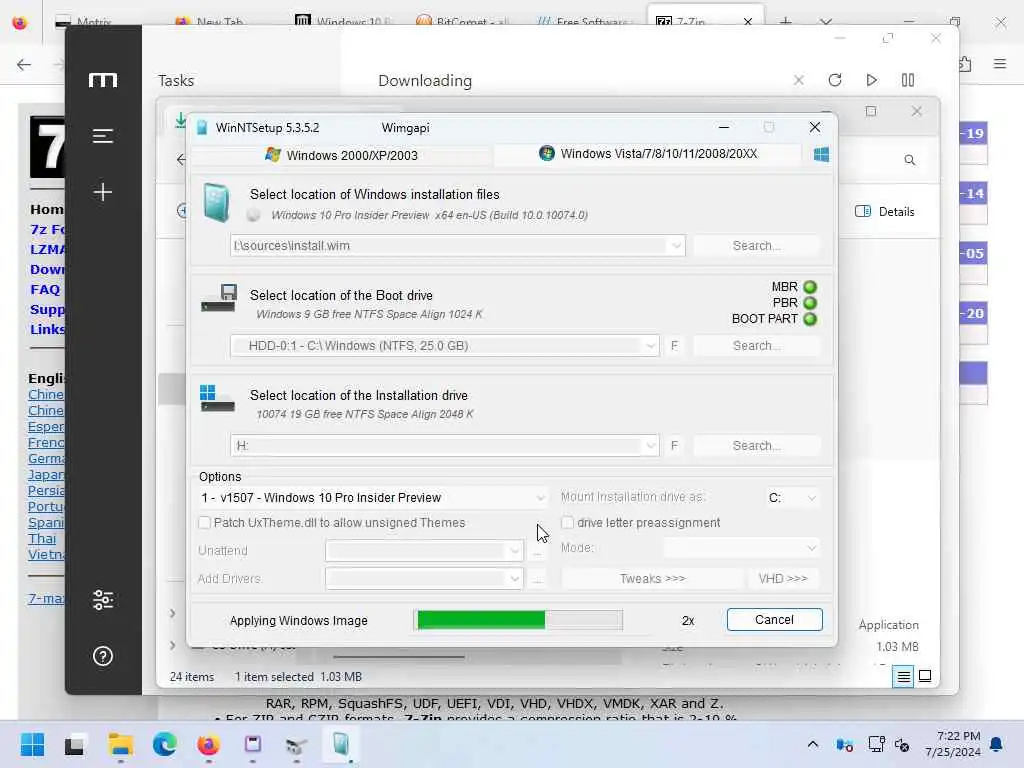
Task: Open the Mode dropdown
Action: [x=741, y=548]
